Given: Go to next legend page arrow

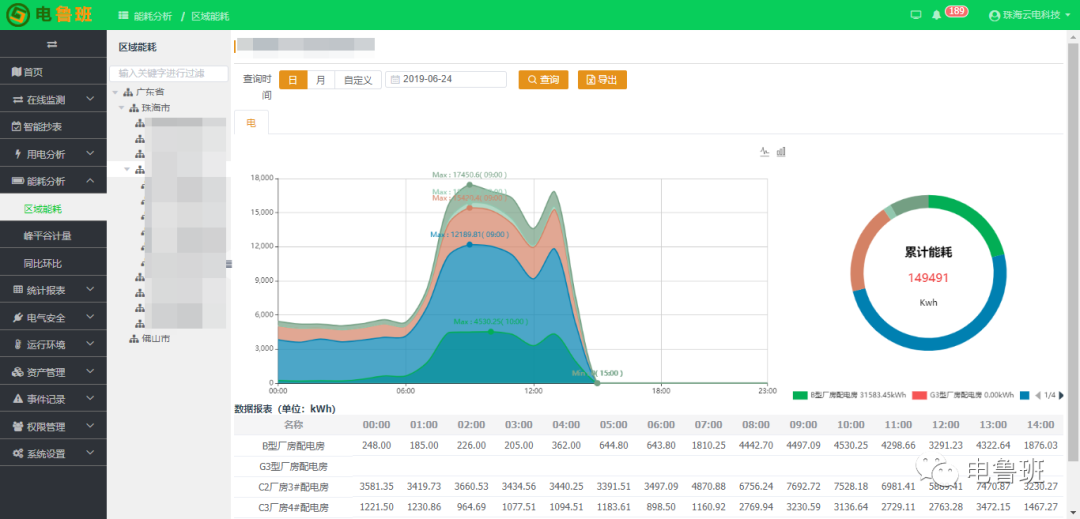Looking at the screenshot, I should (1061, 395).
